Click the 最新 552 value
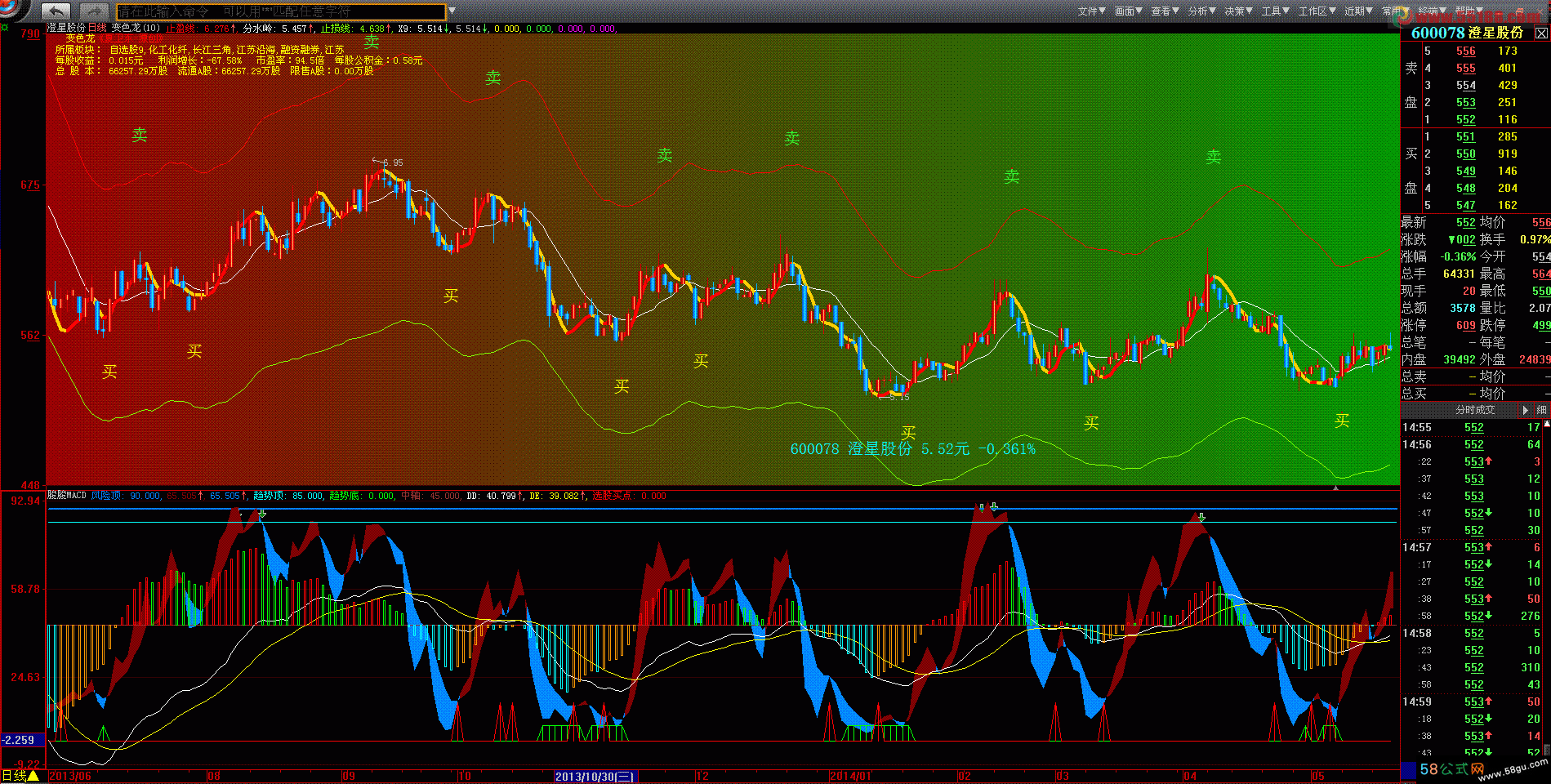The height and width of the screenshot is (784, 1551). (x=1466, y=222)
